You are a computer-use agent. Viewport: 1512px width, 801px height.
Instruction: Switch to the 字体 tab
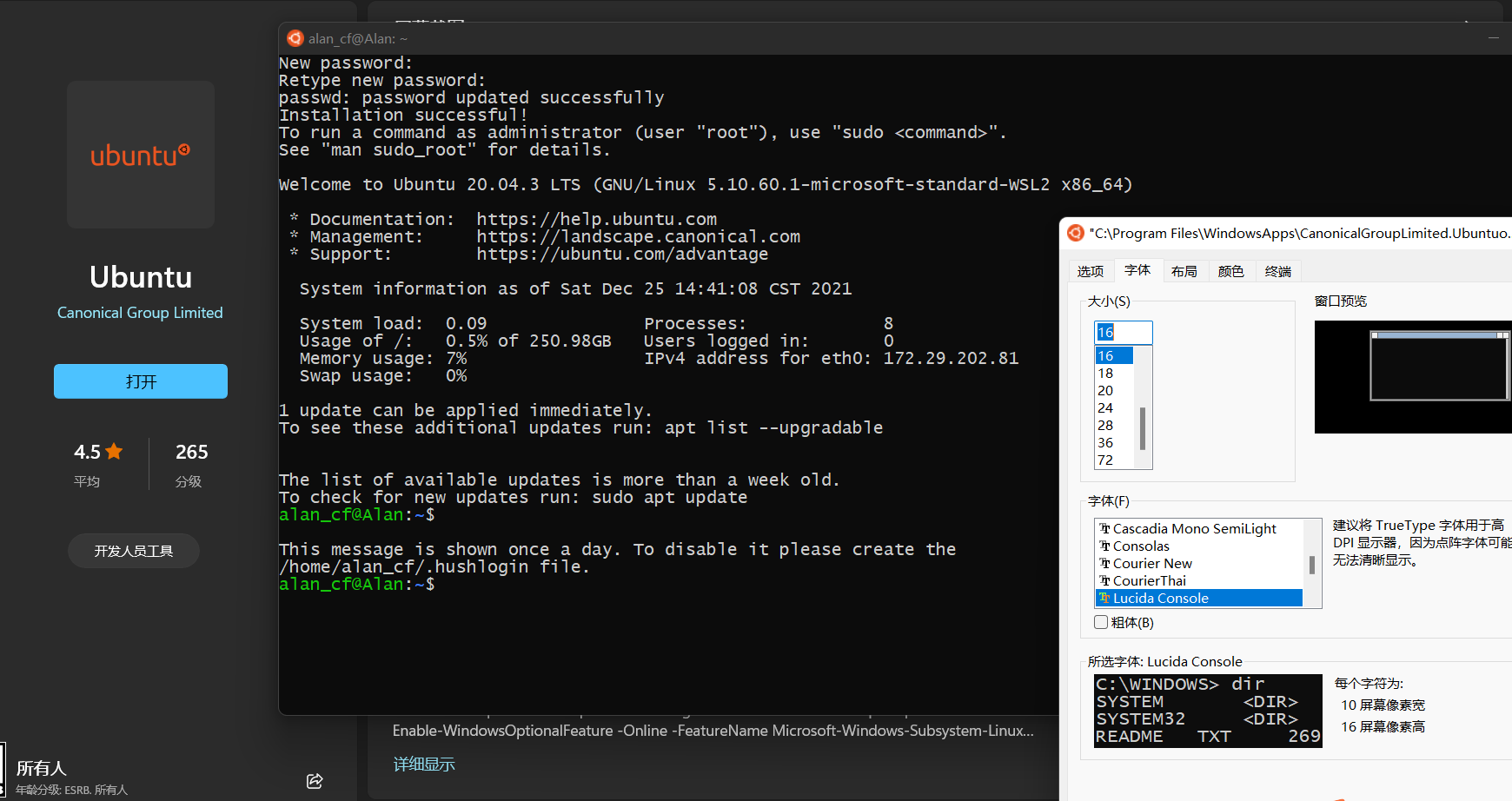pos(1137,270)
